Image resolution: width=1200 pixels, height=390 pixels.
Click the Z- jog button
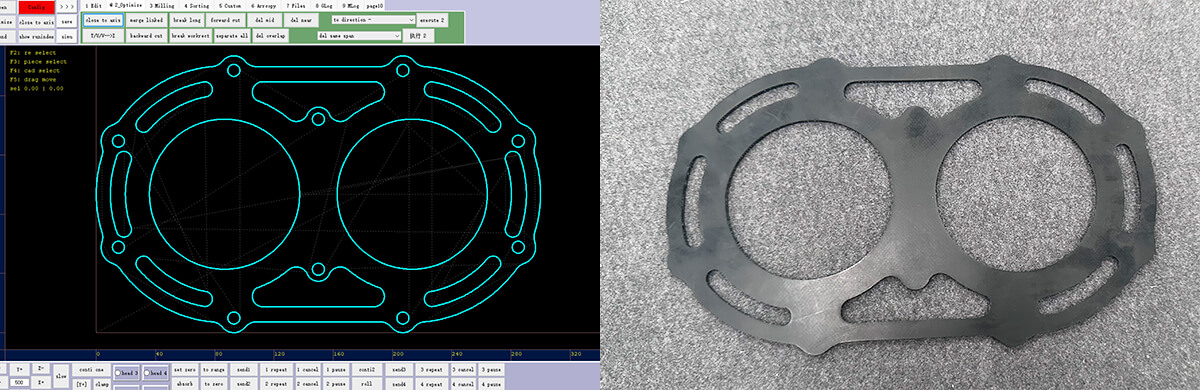pyautogui.click(x=41, y=368)
